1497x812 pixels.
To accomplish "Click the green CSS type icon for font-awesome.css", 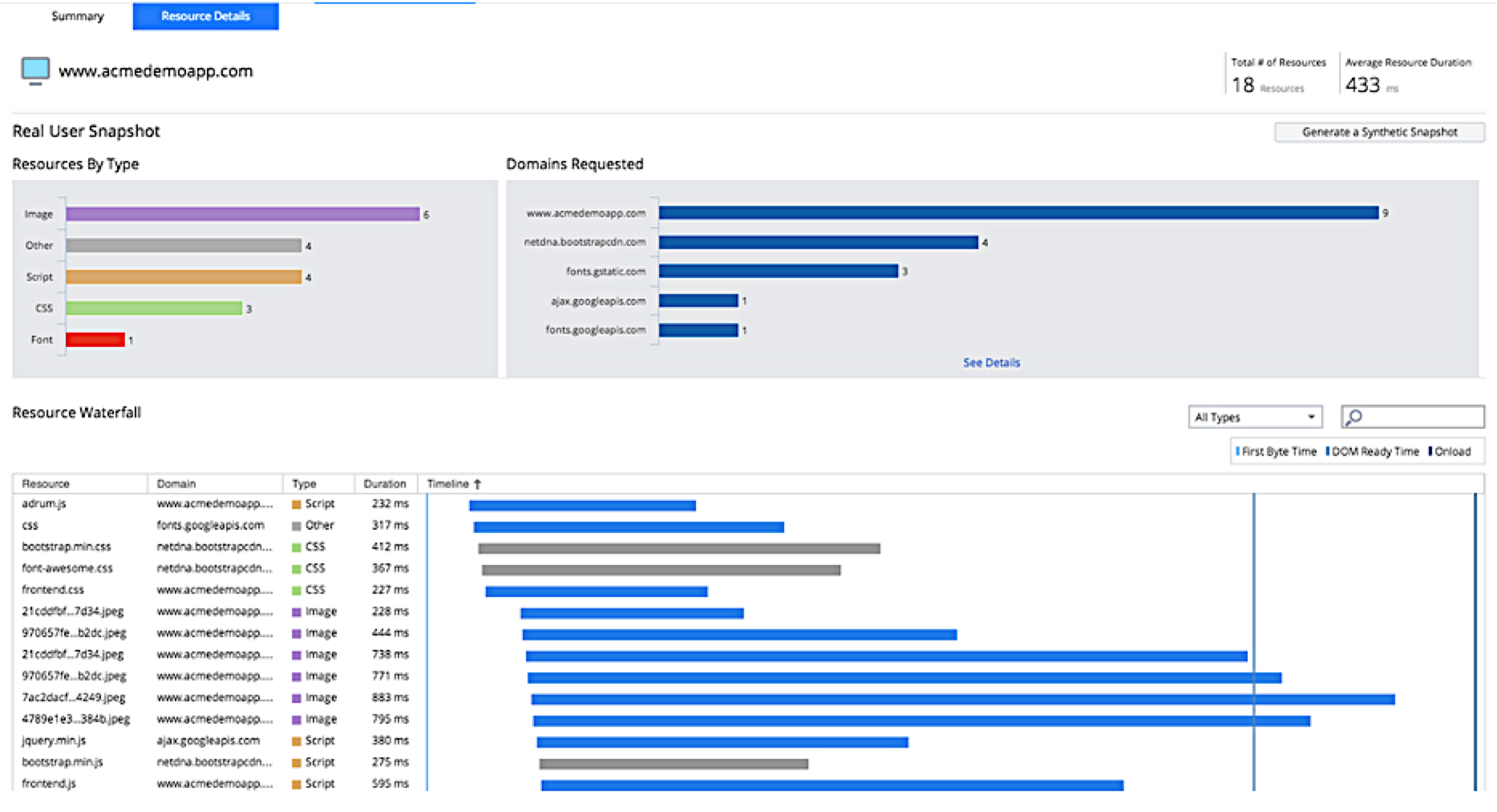I will click(x=297, y=569).
